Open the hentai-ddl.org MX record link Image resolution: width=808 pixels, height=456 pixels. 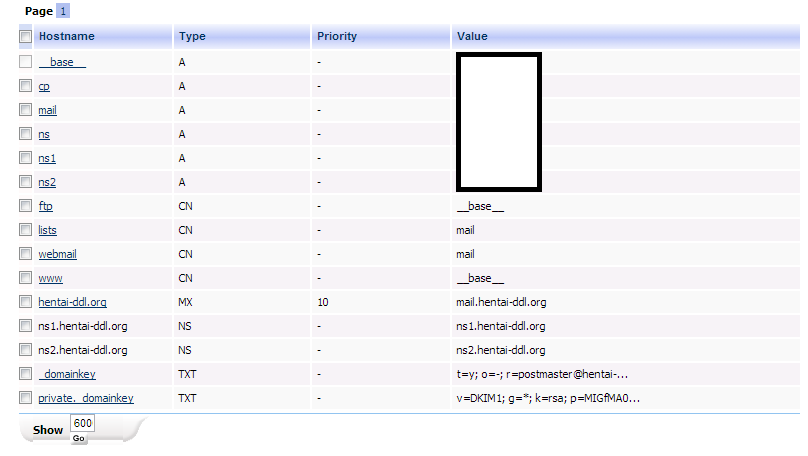pyautogui.click(x=72, y=302)
